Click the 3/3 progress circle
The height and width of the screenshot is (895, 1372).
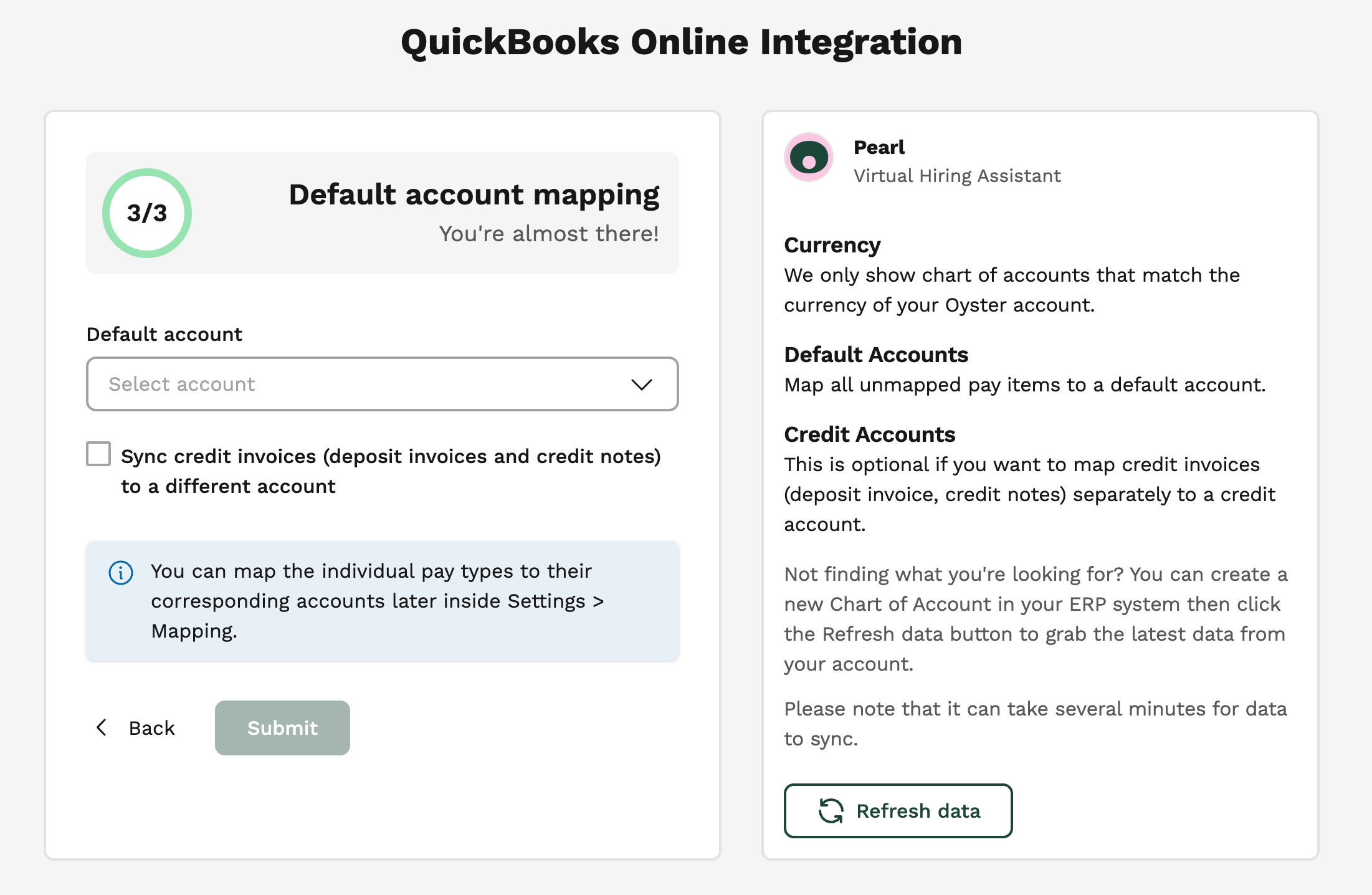147,213
